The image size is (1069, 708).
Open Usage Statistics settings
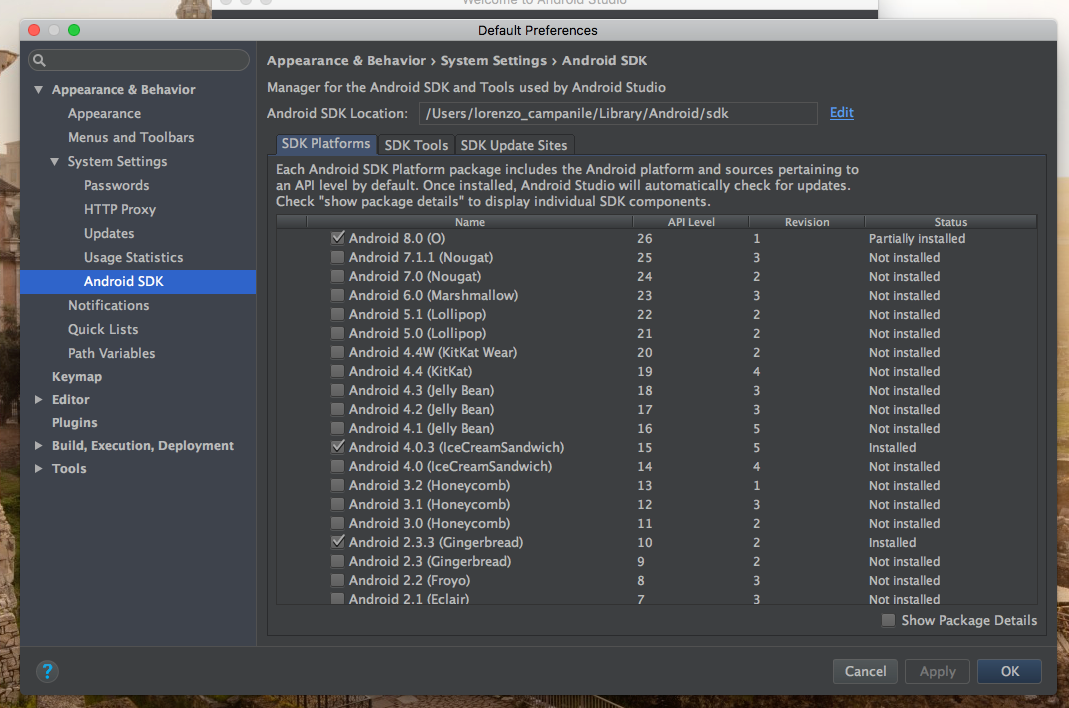(134, 257)
